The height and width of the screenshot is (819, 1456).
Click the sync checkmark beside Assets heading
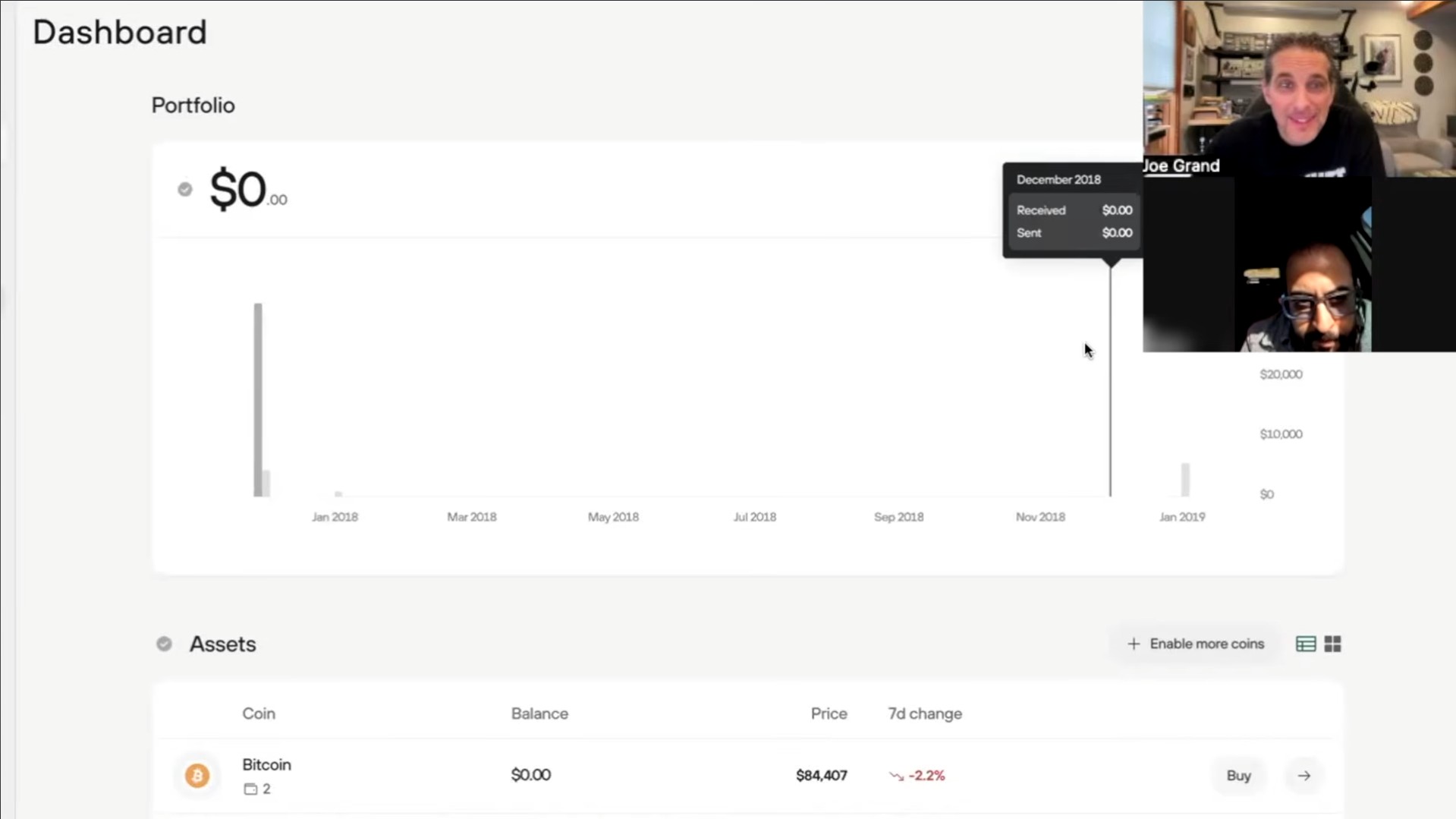click(x=164, y=644)
